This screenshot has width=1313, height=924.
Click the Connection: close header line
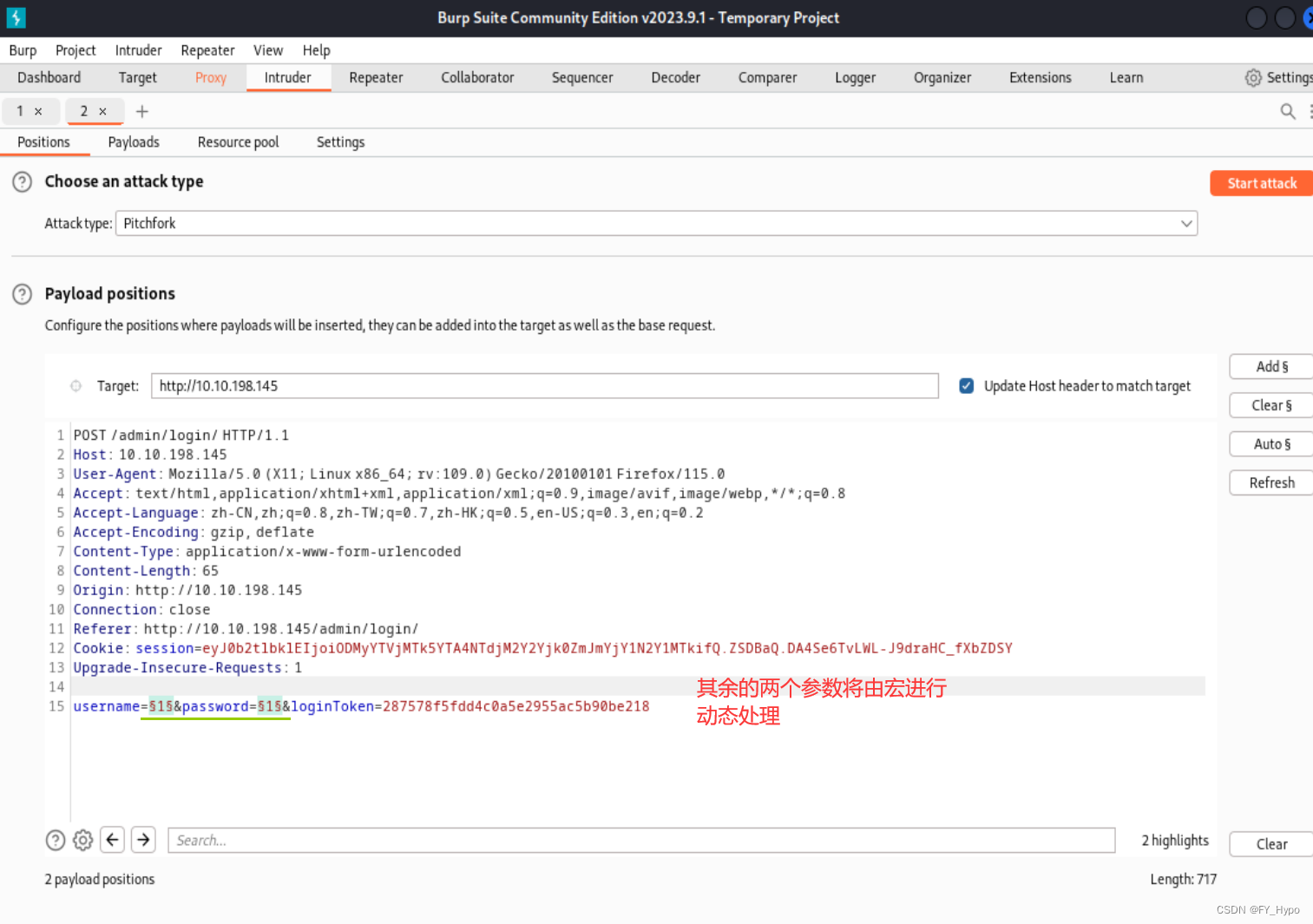141,610
